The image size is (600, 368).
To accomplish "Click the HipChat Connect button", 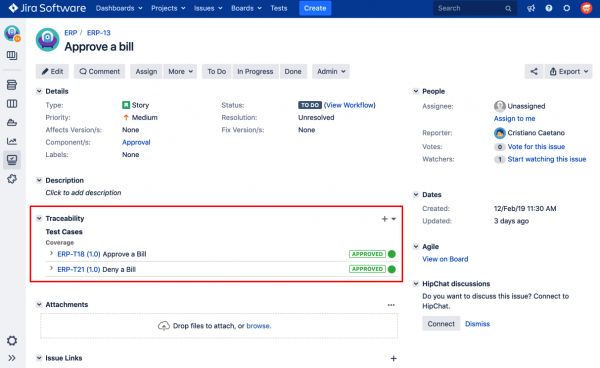I will (441, 324).
